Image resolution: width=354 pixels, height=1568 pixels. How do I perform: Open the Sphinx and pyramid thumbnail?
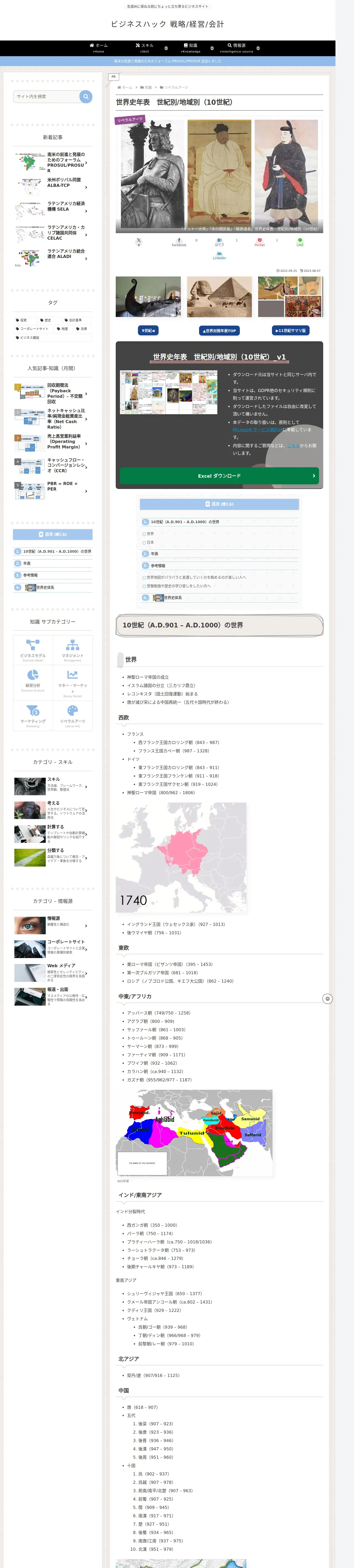pos(219,297)
